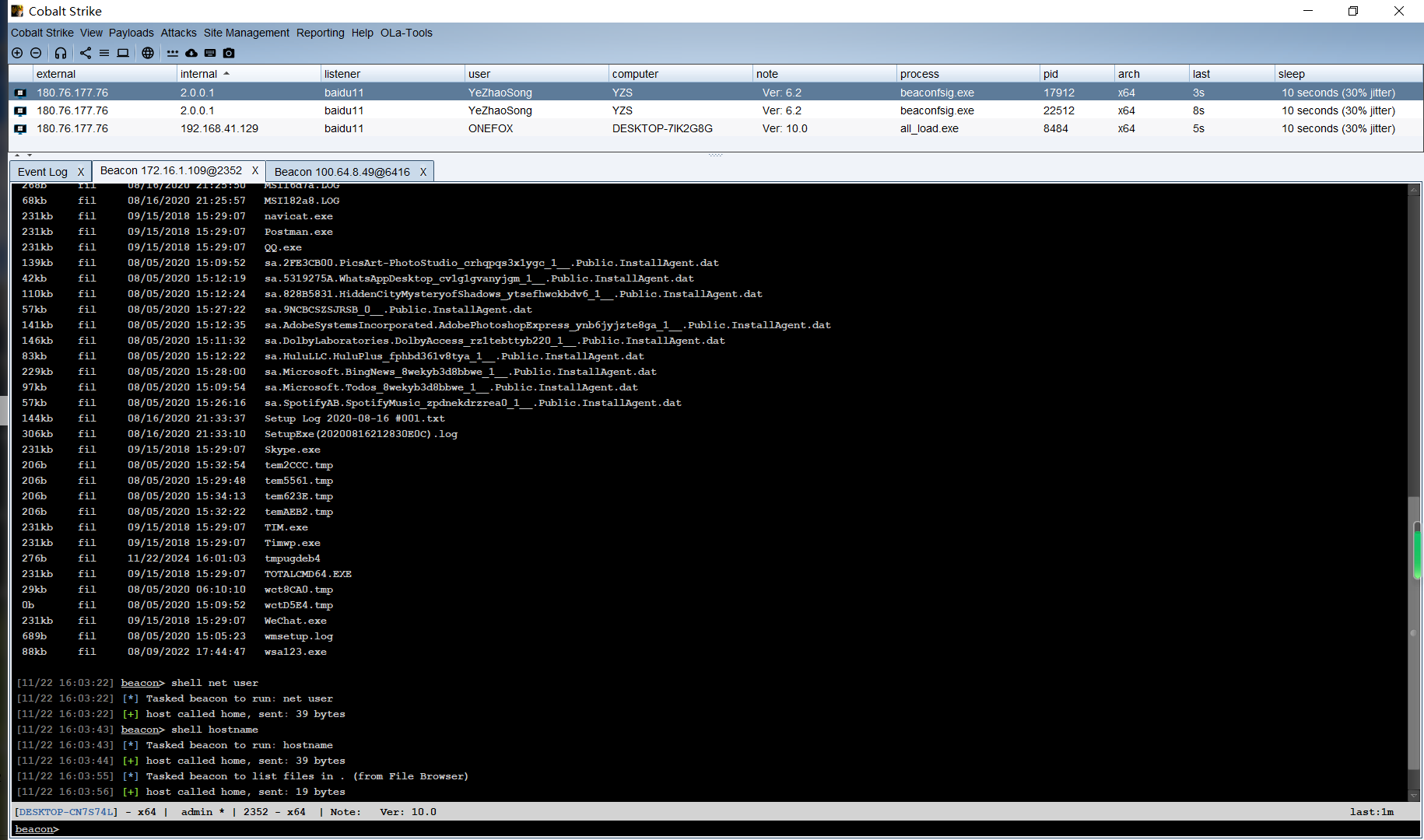The height and width of the screenshot is (840, 1424).
Task: Open the Payloads menu
Action: 132,33
